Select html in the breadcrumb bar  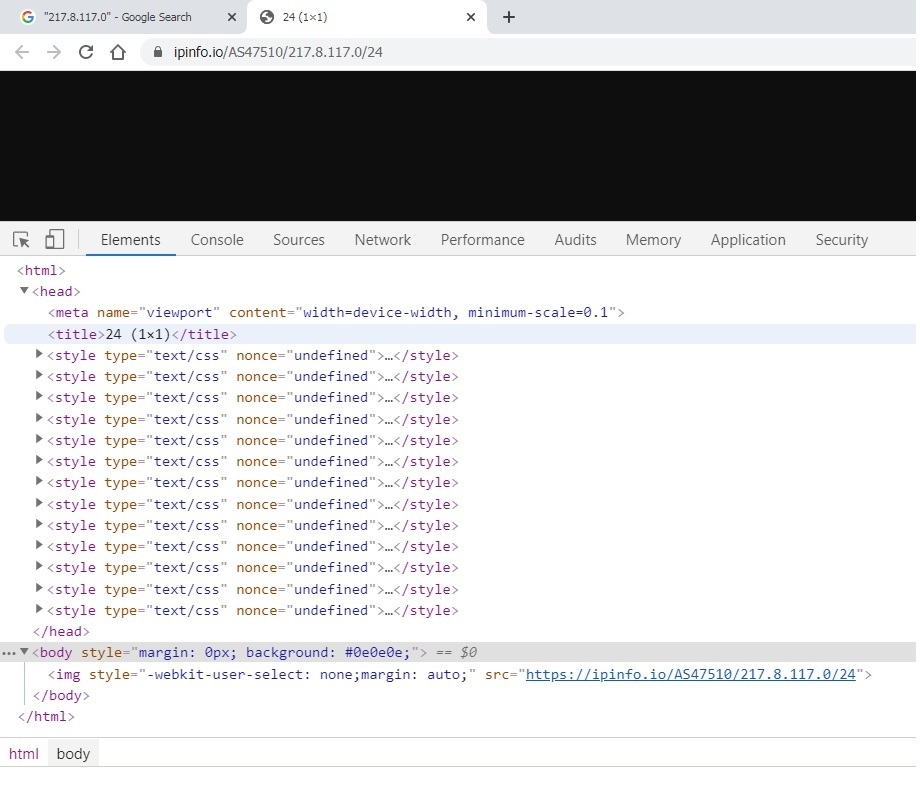click(23, 754)
